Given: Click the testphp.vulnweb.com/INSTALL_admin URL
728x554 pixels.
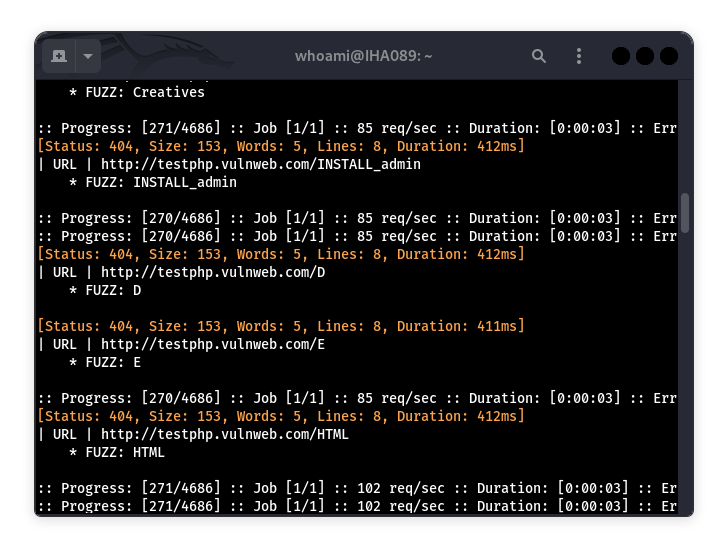Looking at the screenshot, I should click(260, 164).
